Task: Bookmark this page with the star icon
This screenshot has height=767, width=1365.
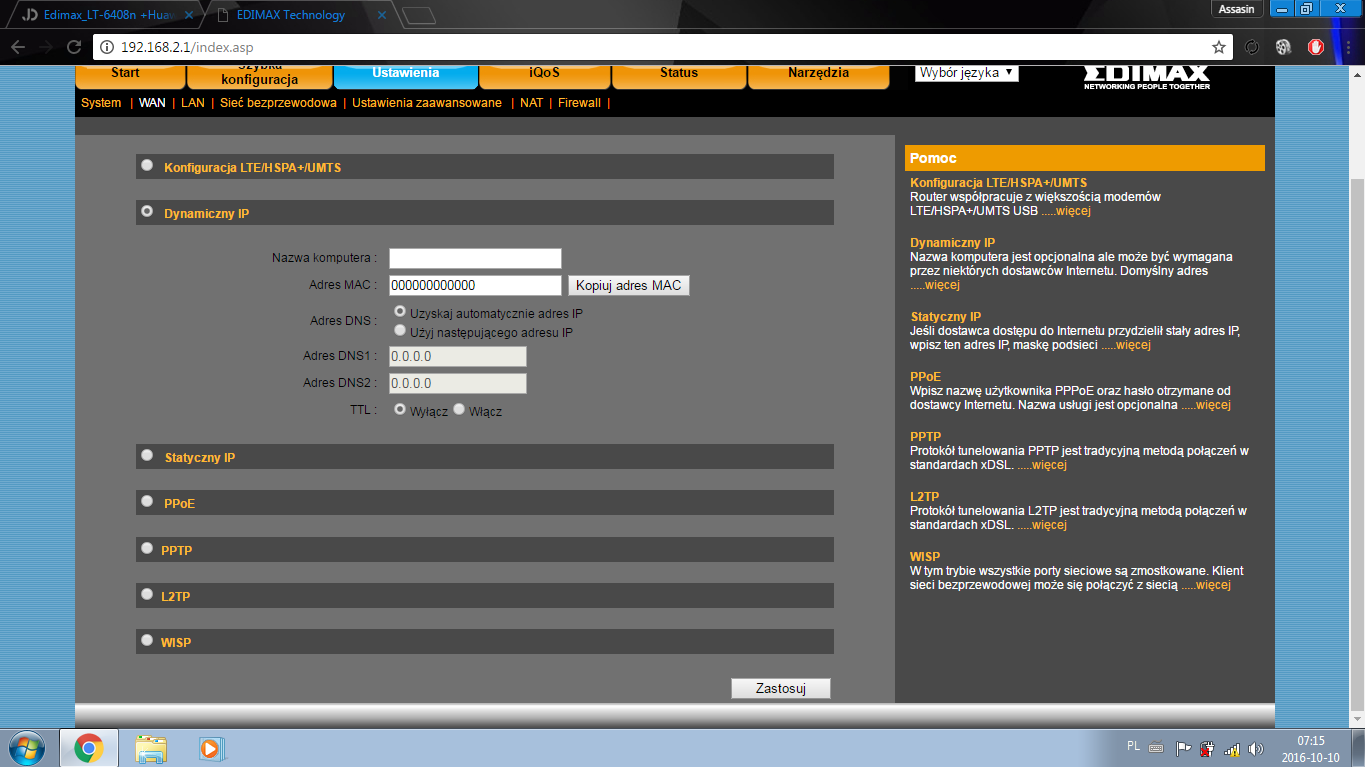Action: [1218, 47]
